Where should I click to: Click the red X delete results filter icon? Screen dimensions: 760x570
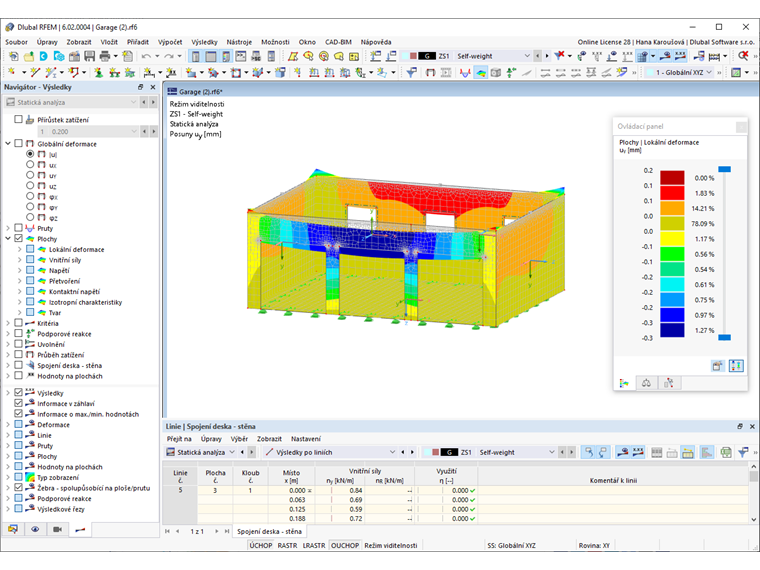pyautogui.click(x=560, y=56)
